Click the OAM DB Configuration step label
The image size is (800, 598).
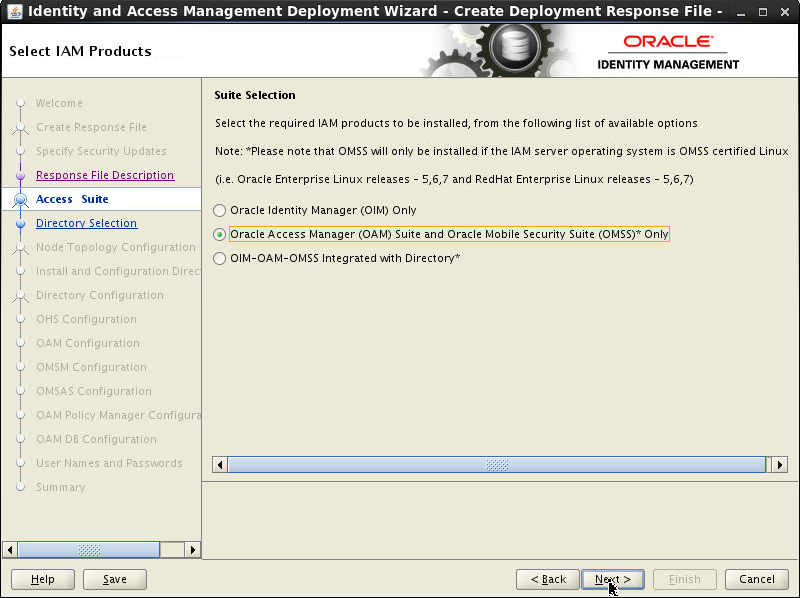[x=96, y=439]
